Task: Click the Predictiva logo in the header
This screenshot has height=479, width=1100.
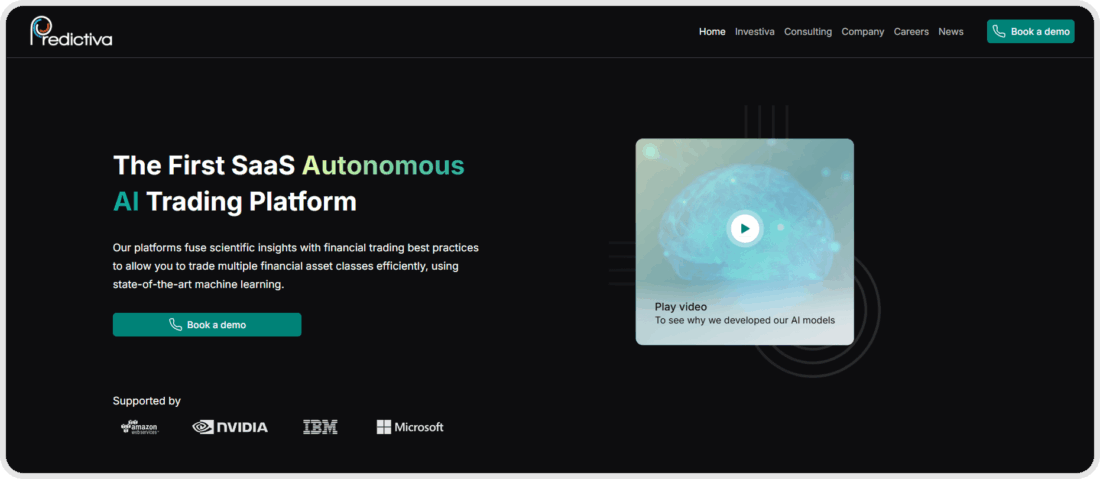Action: tap(71, 32)
